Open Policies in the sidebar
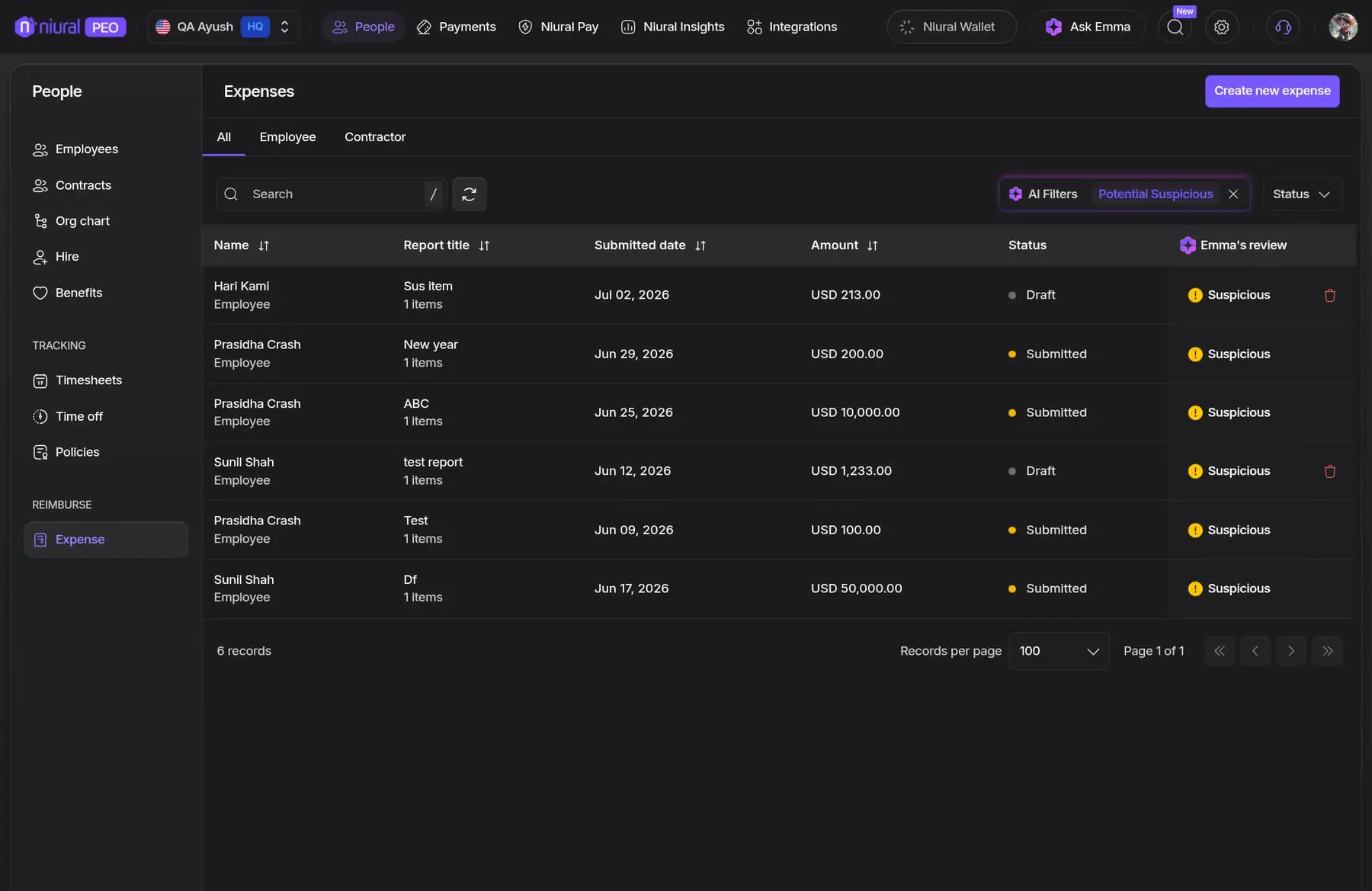Screen dimensions: 1372x891 coord(66,452)
